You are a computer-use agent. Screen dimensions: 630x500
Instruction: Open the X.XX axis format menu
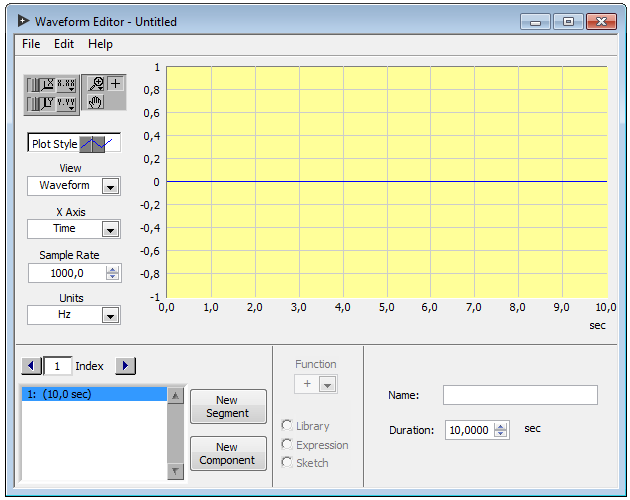point(66,85)
